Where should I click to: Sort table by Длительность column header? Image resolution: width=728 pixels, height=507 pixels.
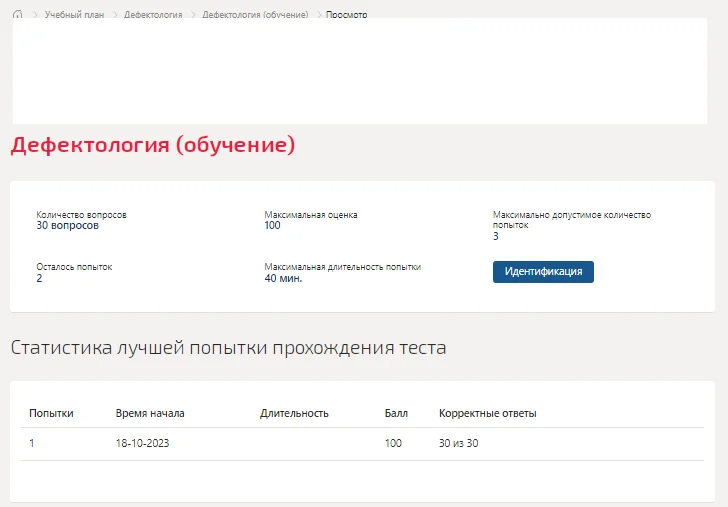click(294, 413)
